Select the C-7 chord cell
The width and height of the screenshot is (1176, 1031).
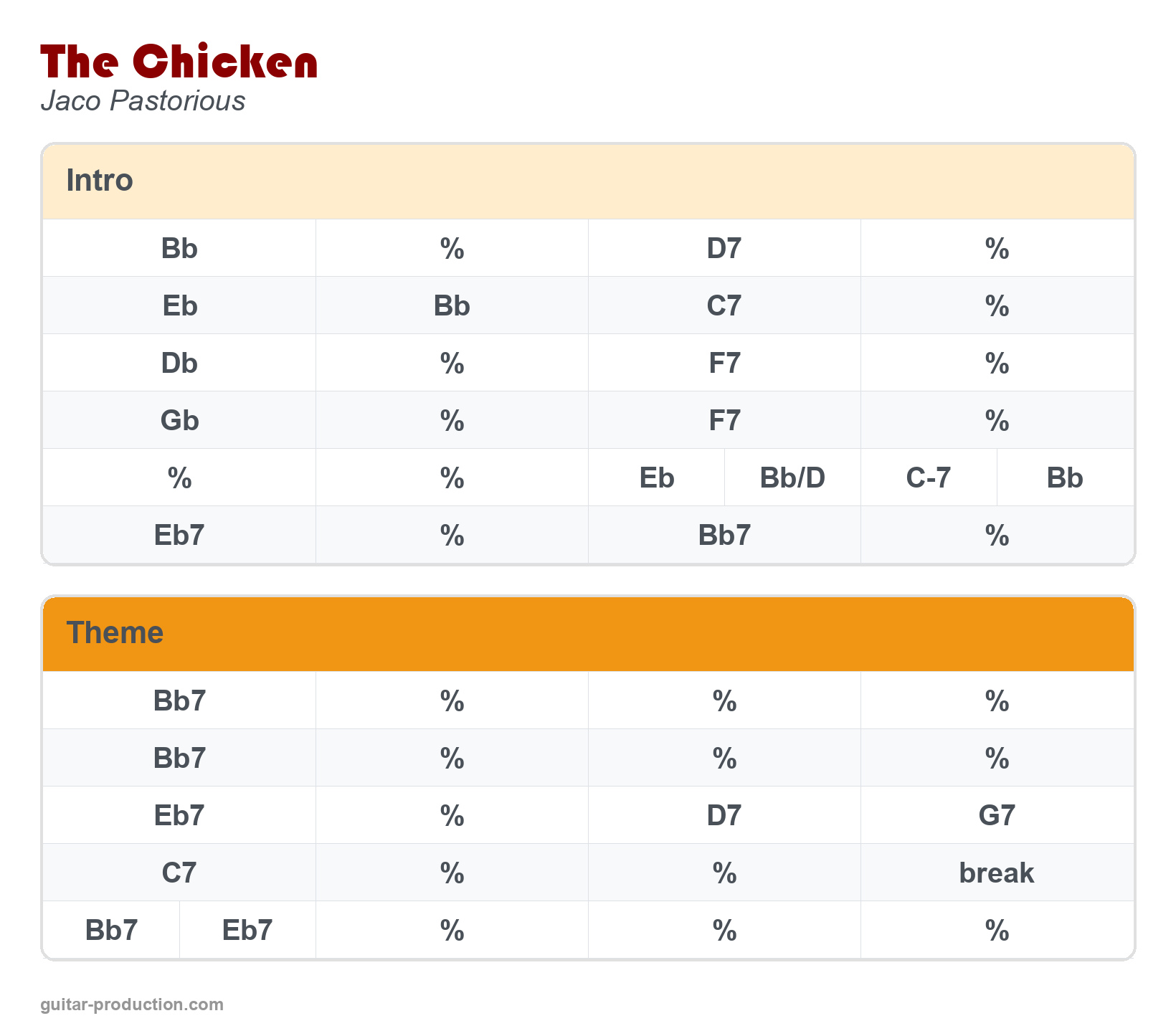(929, 478)
